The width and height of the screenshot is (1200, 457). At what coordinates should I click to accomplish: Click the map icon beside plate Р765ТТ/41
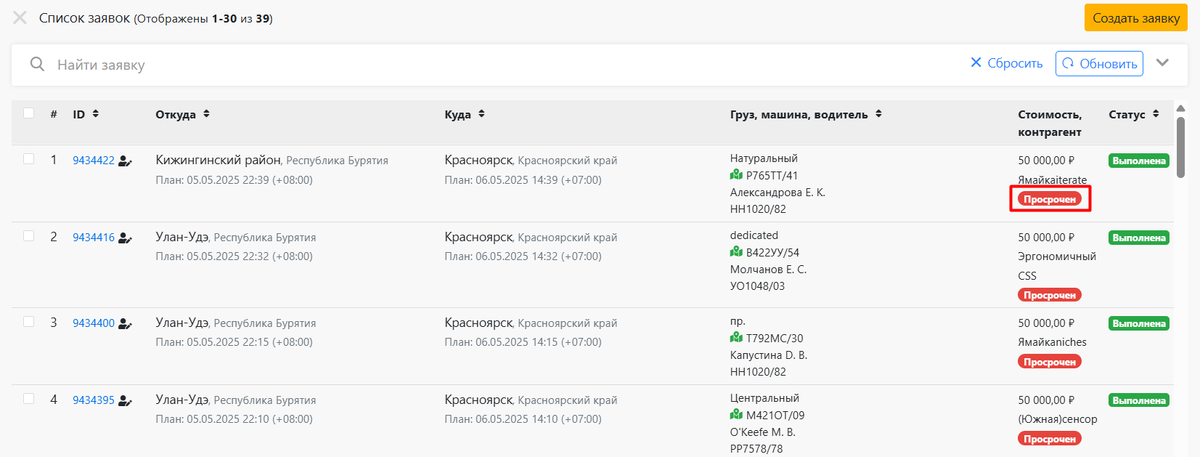pyautogui.click(x=737, y=175)
